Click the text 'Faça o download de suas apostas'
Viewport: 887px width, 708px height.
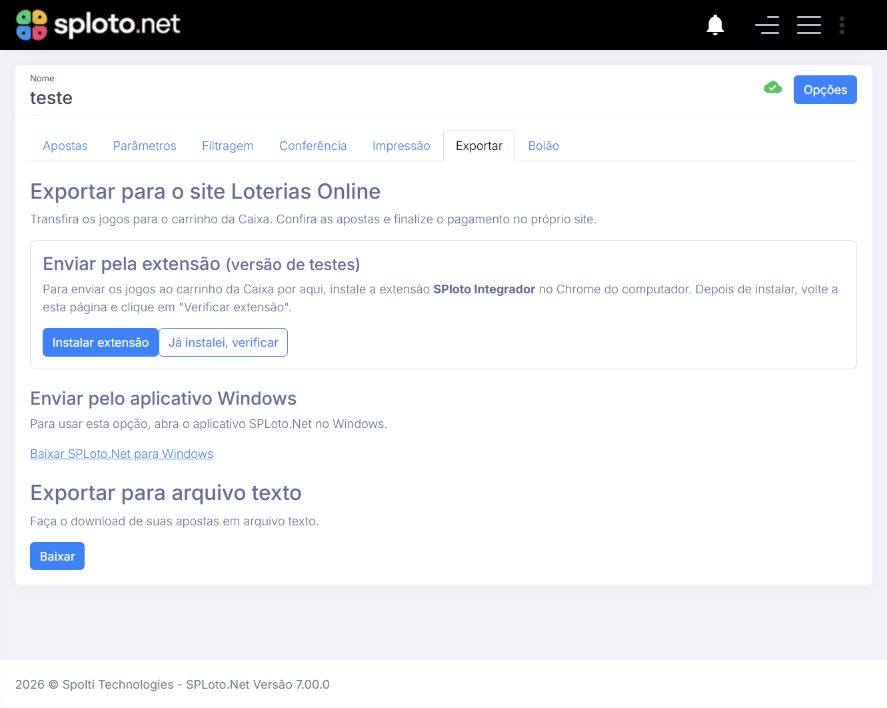(x=124, y=521)
